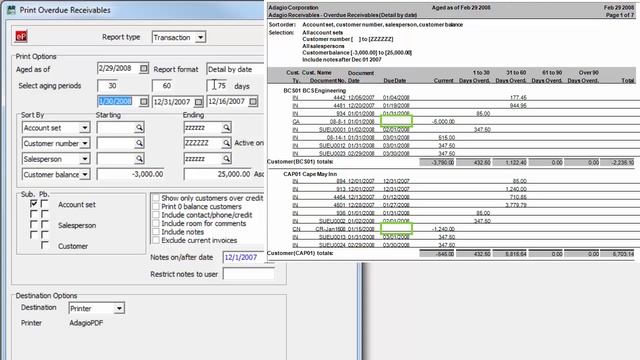Click the BCS01 BCS Engineering customer heading
640x360 pixels.
tap(314, 91)
